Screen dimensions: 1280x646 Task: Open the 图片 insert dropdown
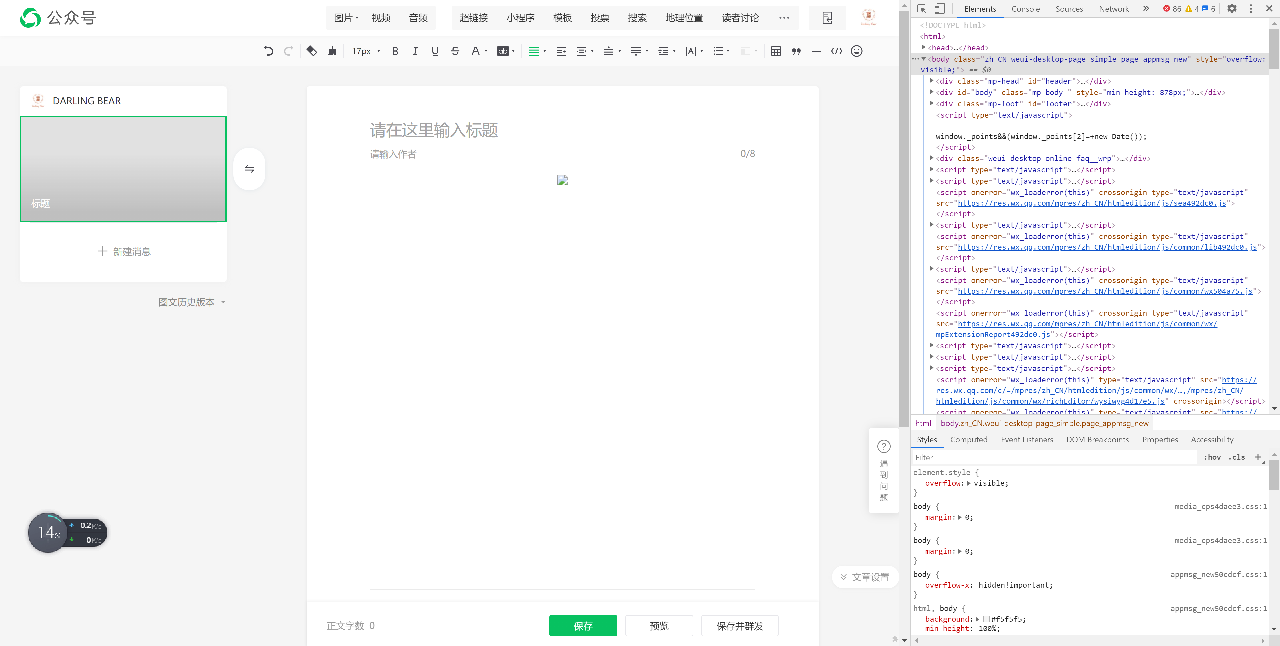(x=346, y=18)
